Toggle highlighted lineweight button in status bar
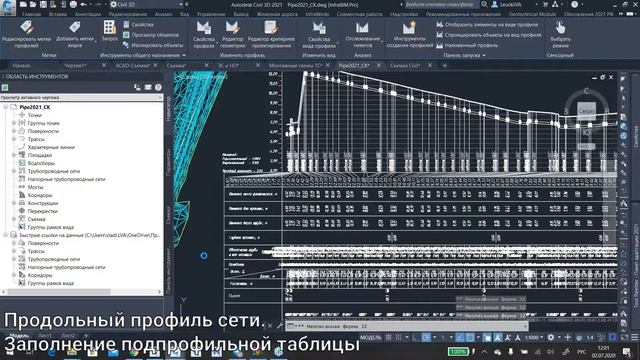The height and width of the screenshot is (360, 640). pos(487,337)
